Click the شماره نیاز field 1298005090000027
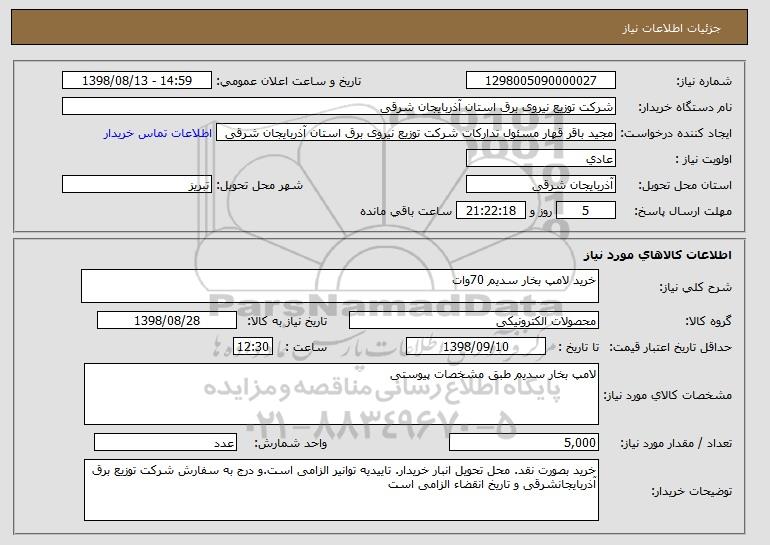 coord(541,81)
